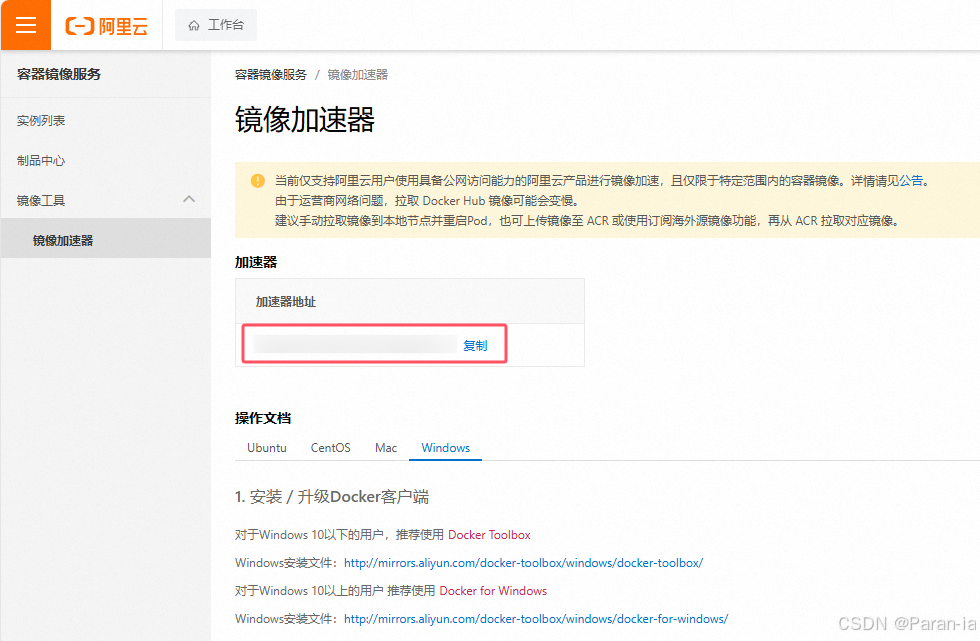
Task: Open the 工作台 workbench button
Action: (216, 25)
